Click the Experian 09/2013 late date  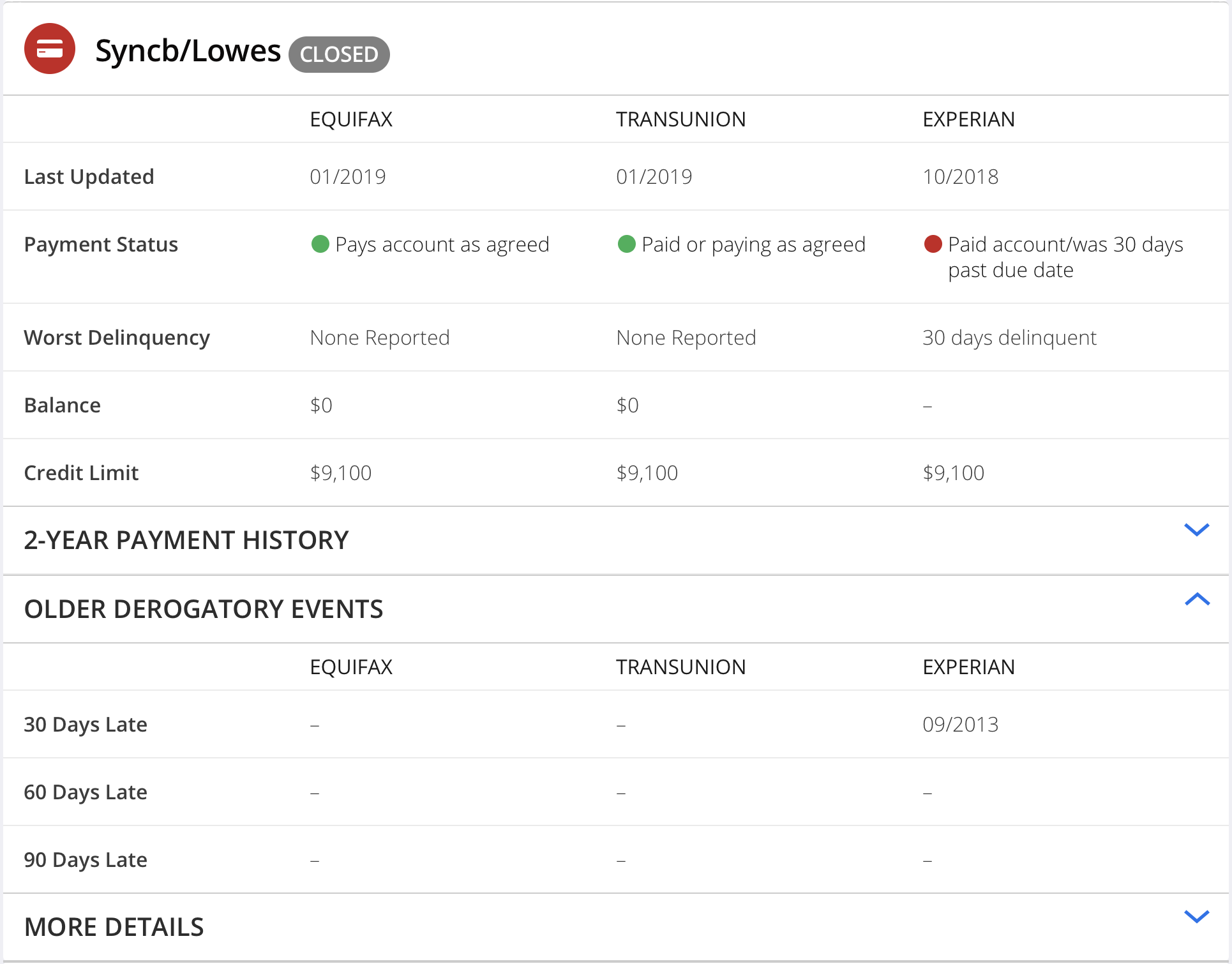pyautogui.click(x=960, y=725)
